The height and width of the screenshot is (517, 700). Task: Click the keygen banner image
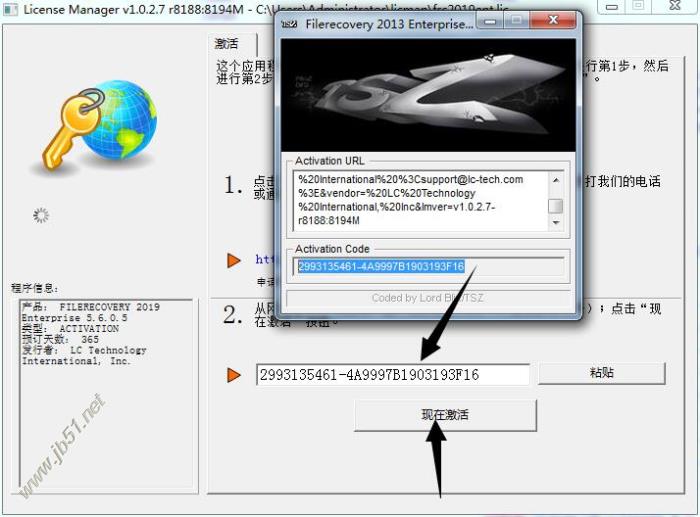coord(428,95)
